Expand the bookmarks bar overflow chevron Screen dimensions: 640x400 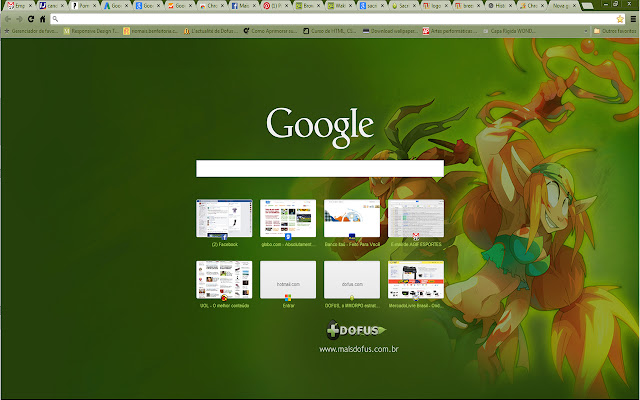(586, 31)
